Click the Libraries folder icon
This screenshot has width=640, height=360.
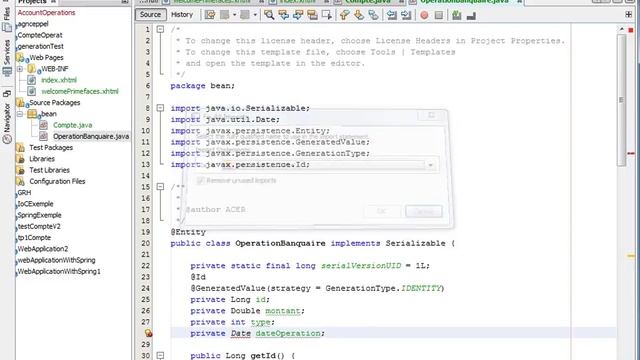(20, 159)
